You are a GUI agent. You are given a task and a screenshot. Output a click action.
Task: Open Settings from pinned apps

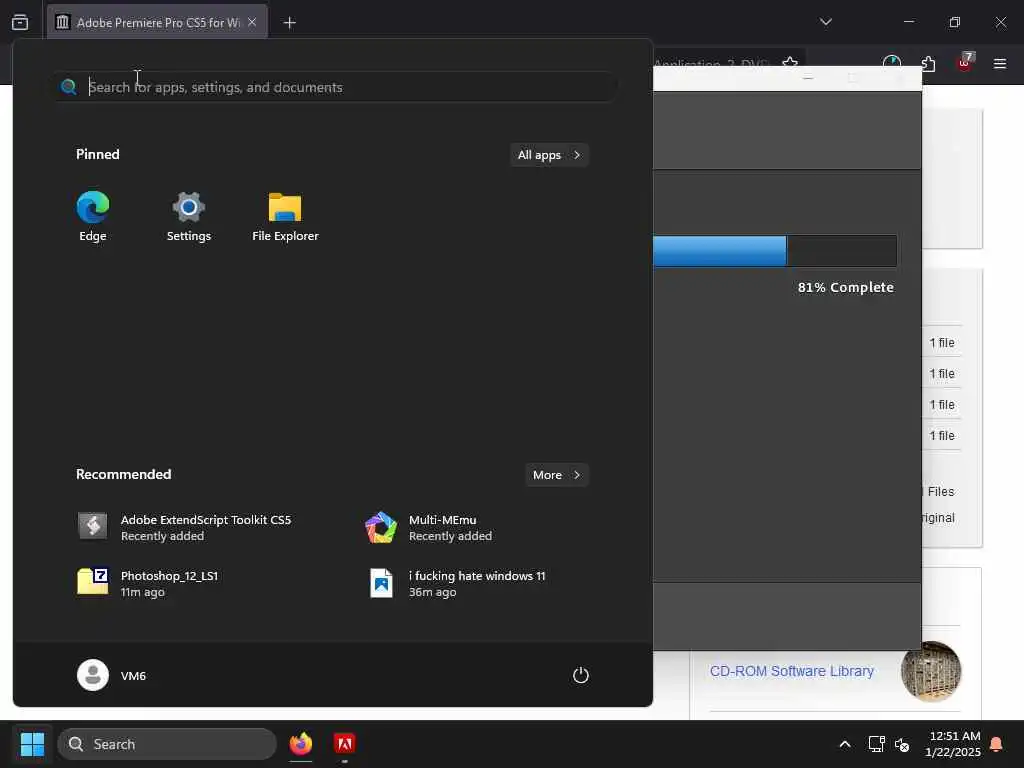click(x=189, y=217)
